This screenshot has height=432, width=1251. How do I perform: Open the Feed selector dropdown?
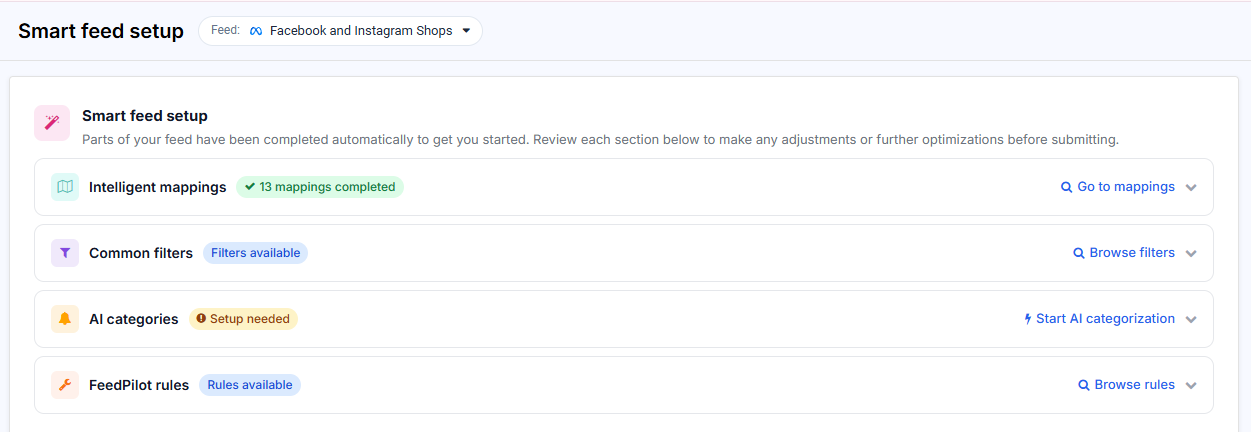[340, 31]
